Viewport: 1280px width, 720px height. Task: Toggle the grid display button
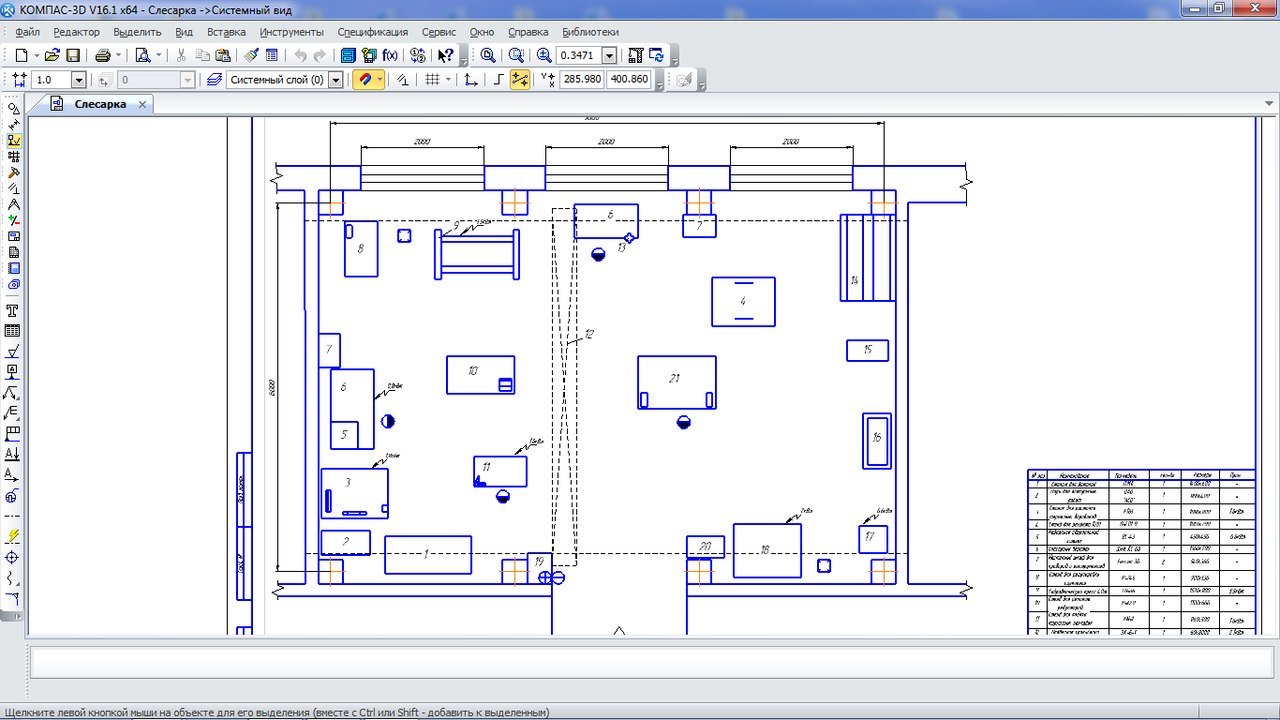coord(432,80)
